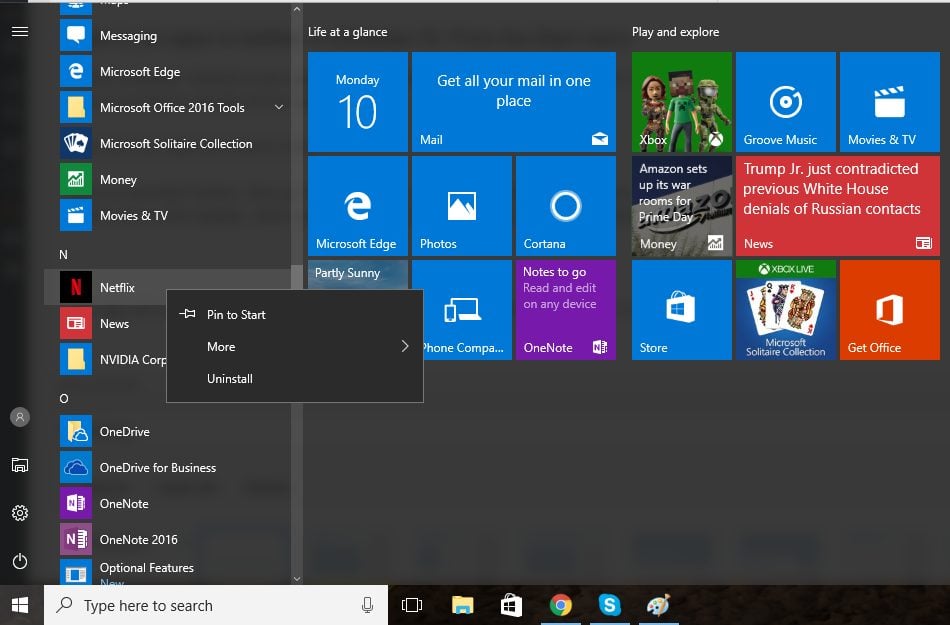Open Task View on the taskbar
The height and width of the screenshot is (625, 950).
coord(412,605)
